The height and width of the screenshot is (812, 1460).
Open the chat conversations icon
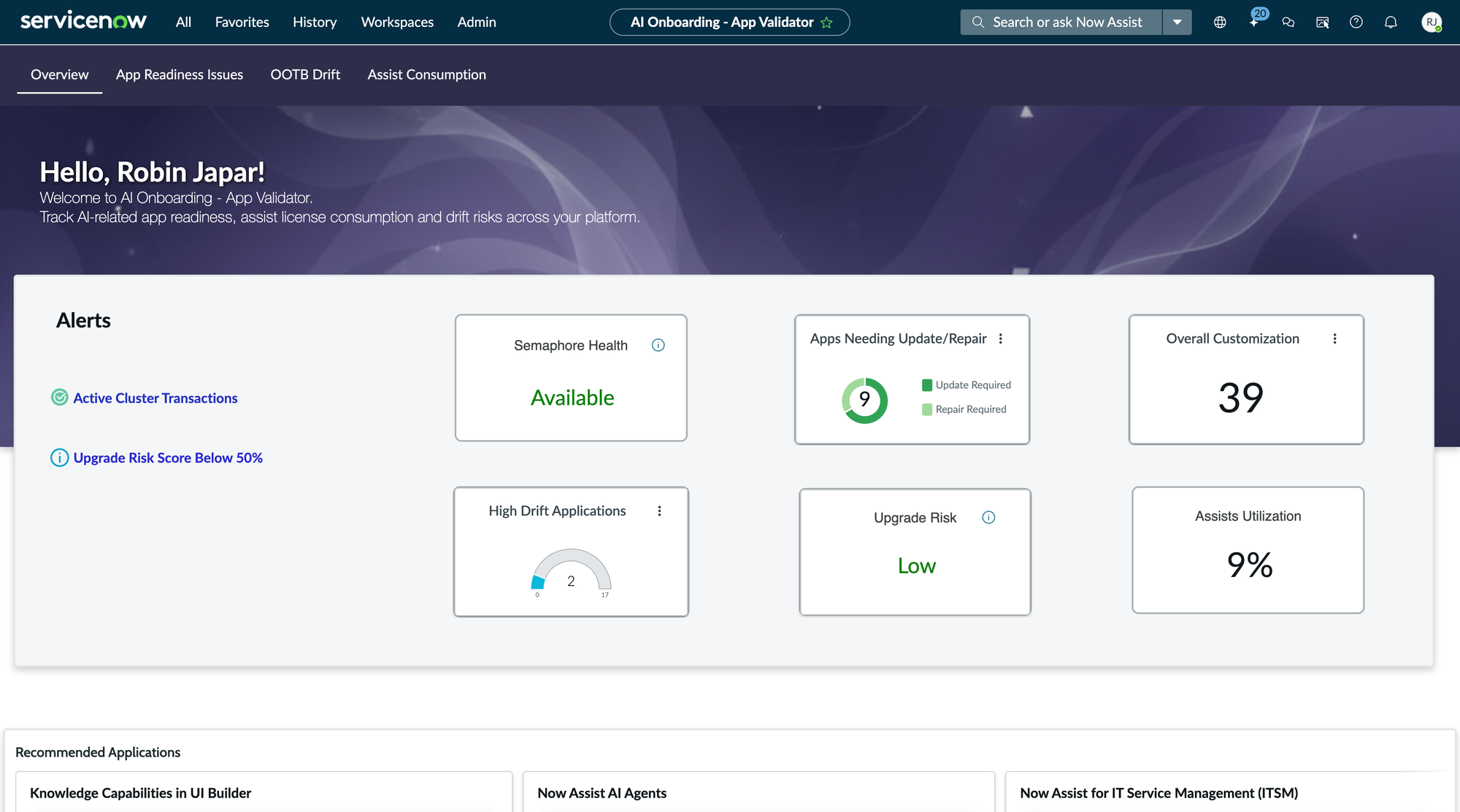[x=1288, y=23]
